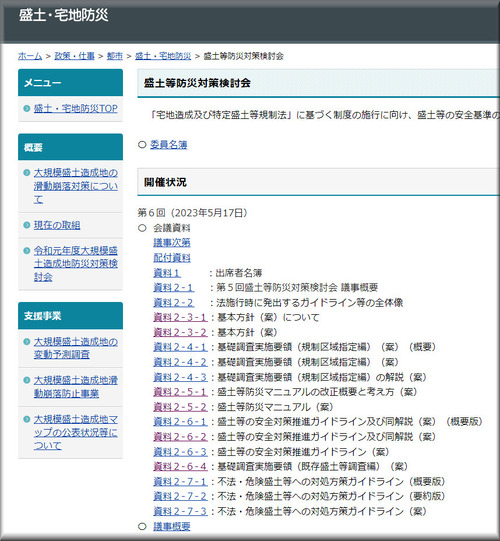Click circle marker before 議事概要

[x=142, y=526]
